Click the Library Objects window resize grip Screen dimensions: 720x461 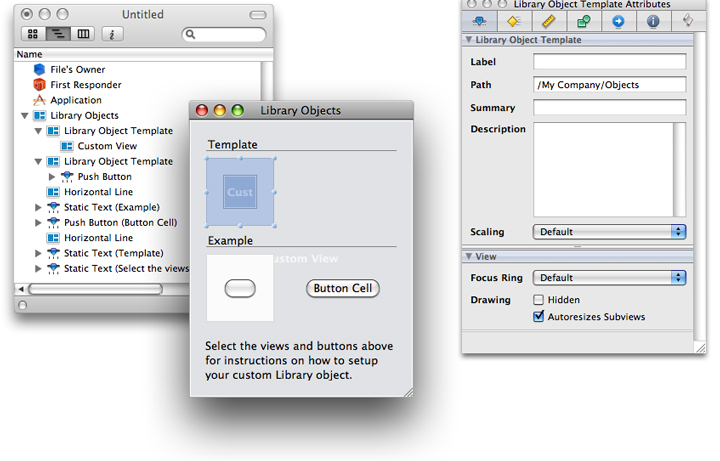(x=408, y=392)
